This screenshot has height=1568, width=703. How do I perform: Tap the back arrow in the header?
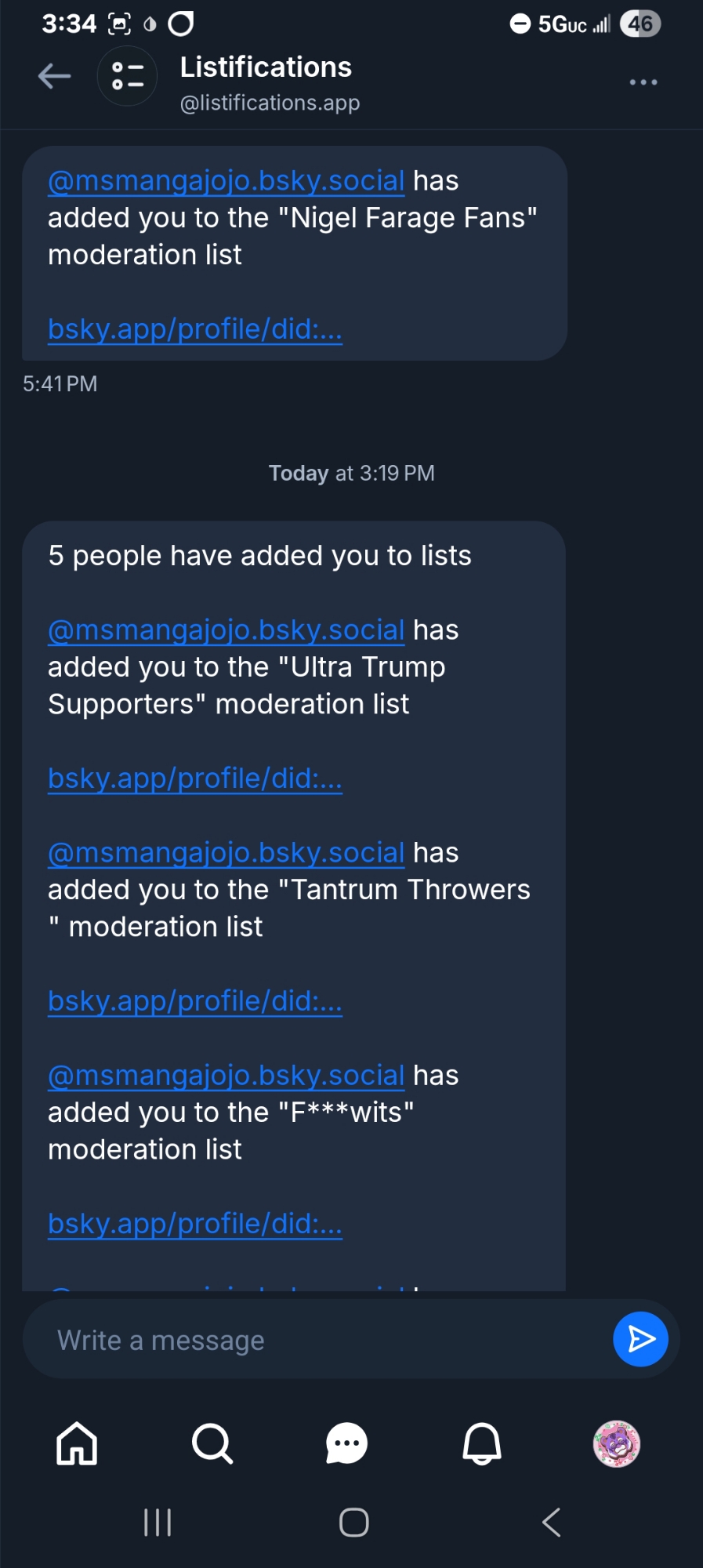55,77
